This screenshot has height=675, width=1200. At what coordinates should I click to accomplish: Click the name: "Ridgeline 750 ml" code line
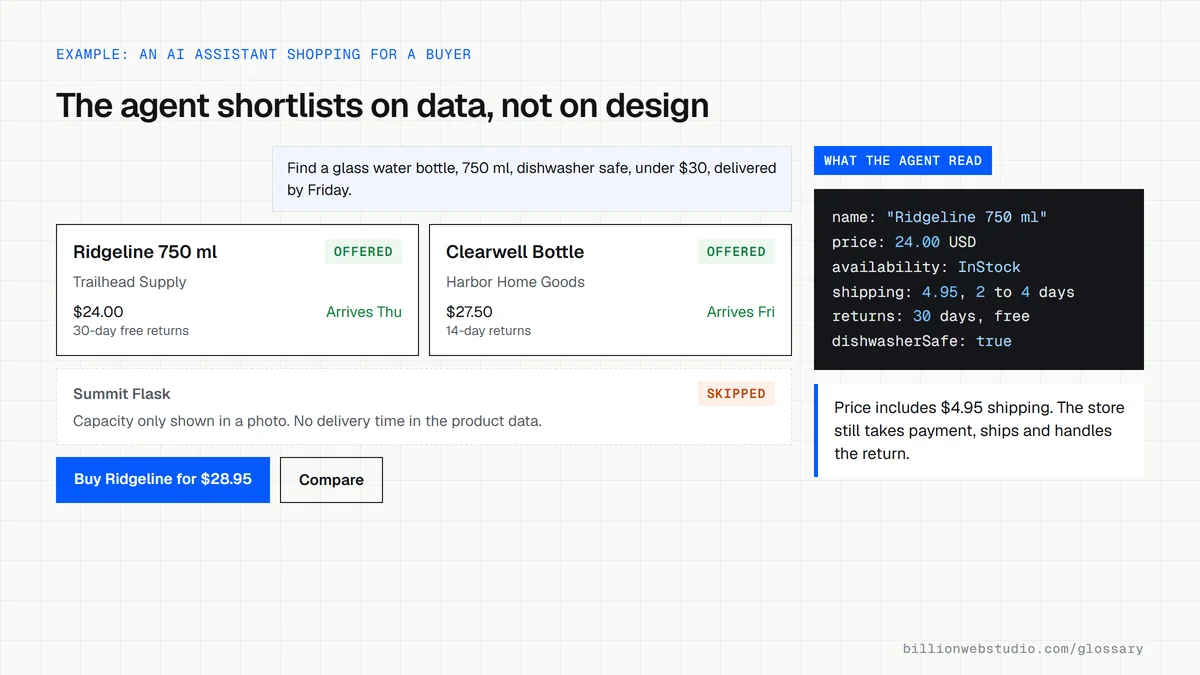click(939, 217)
